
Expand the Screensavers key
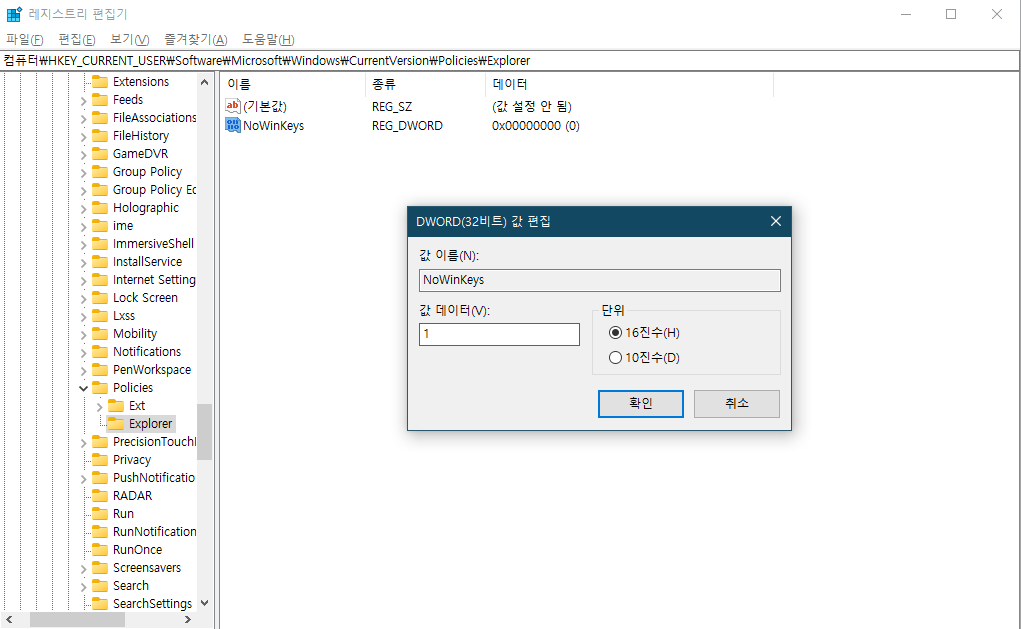[83, 569]
